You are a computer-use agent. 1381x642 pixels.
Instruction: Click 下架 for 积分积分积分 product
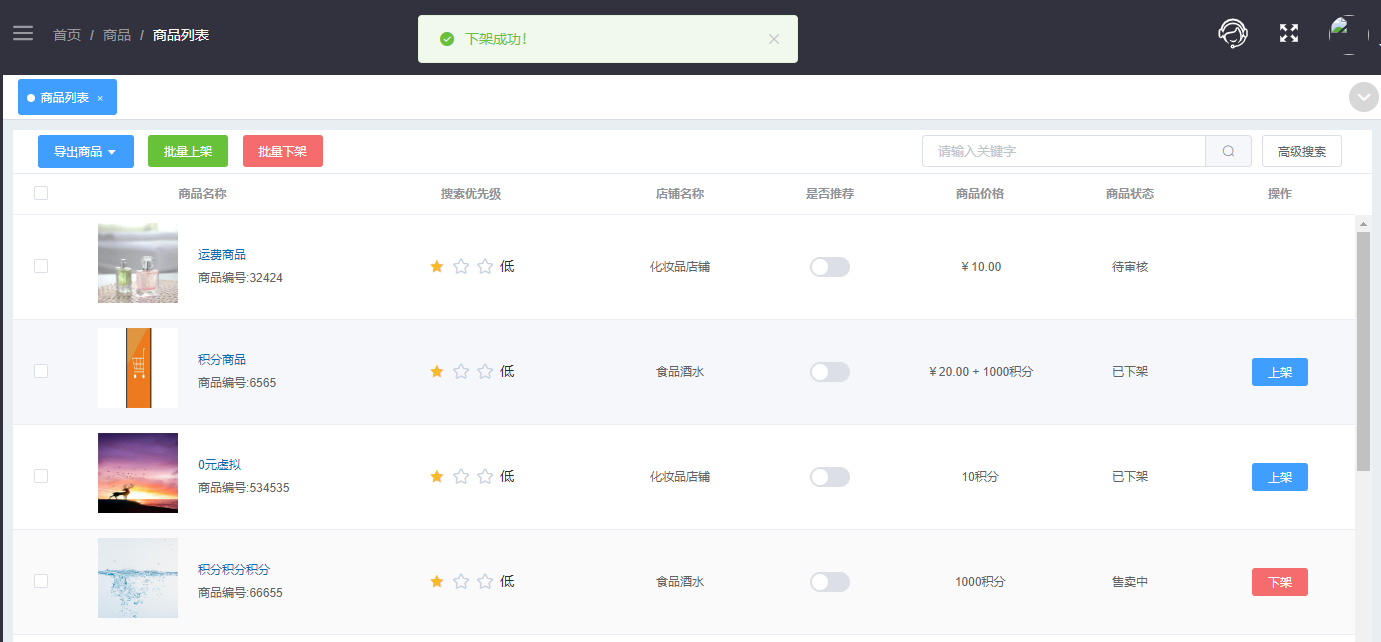pyautogui.click(x=1280, y=582)
